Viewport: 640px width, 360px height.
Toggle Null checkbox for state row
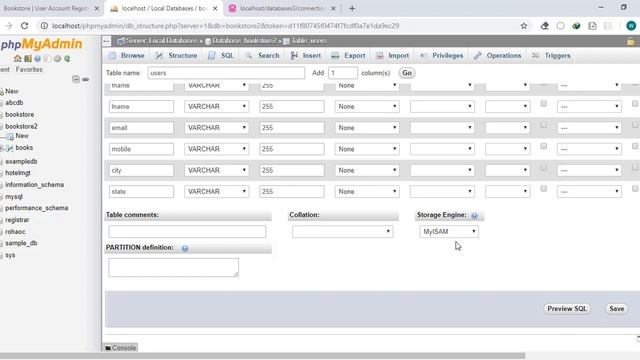pyautogui.click(x=543, y=189)
